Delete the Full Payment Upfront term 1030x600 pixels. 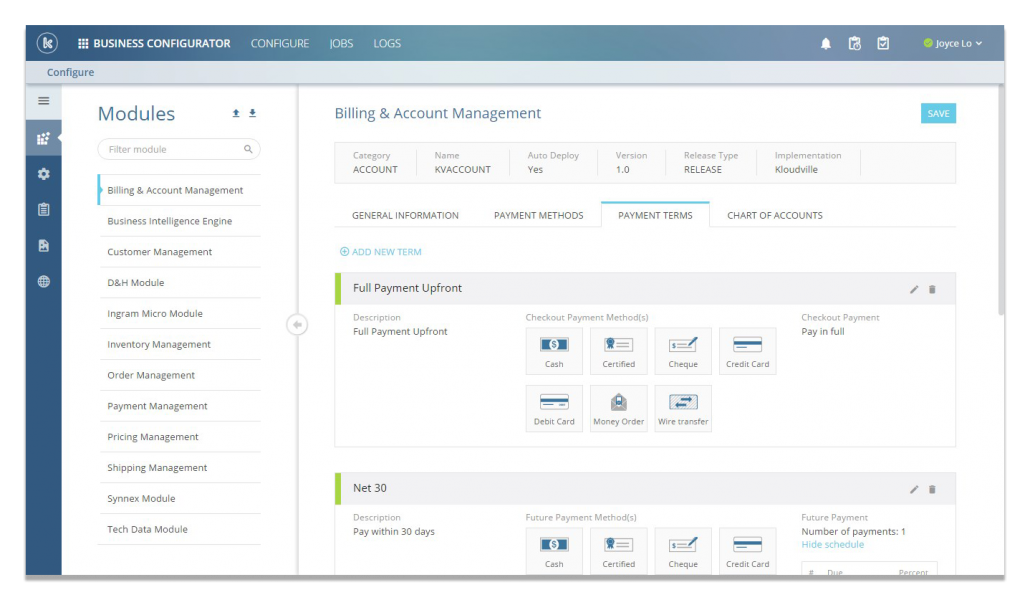click(x=932, y=289)
